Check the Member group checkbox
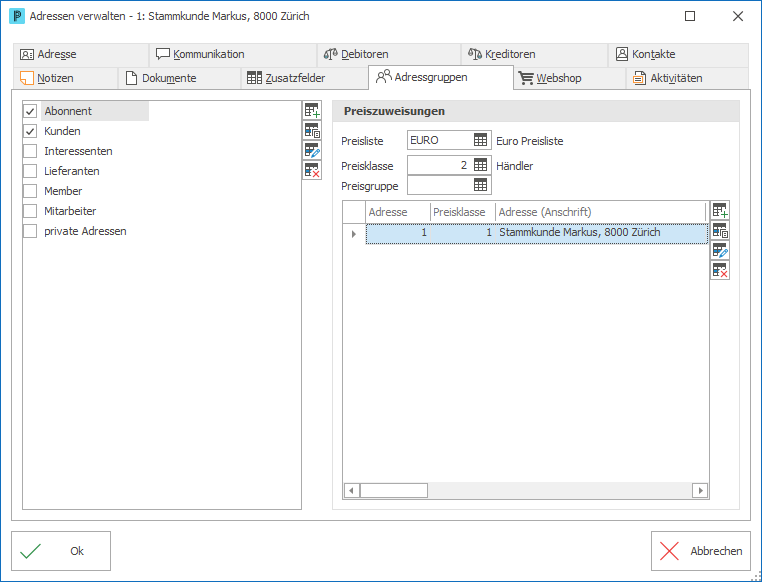Image resolution: width=762 pixels, height=582 pixels. coord(30,191)
